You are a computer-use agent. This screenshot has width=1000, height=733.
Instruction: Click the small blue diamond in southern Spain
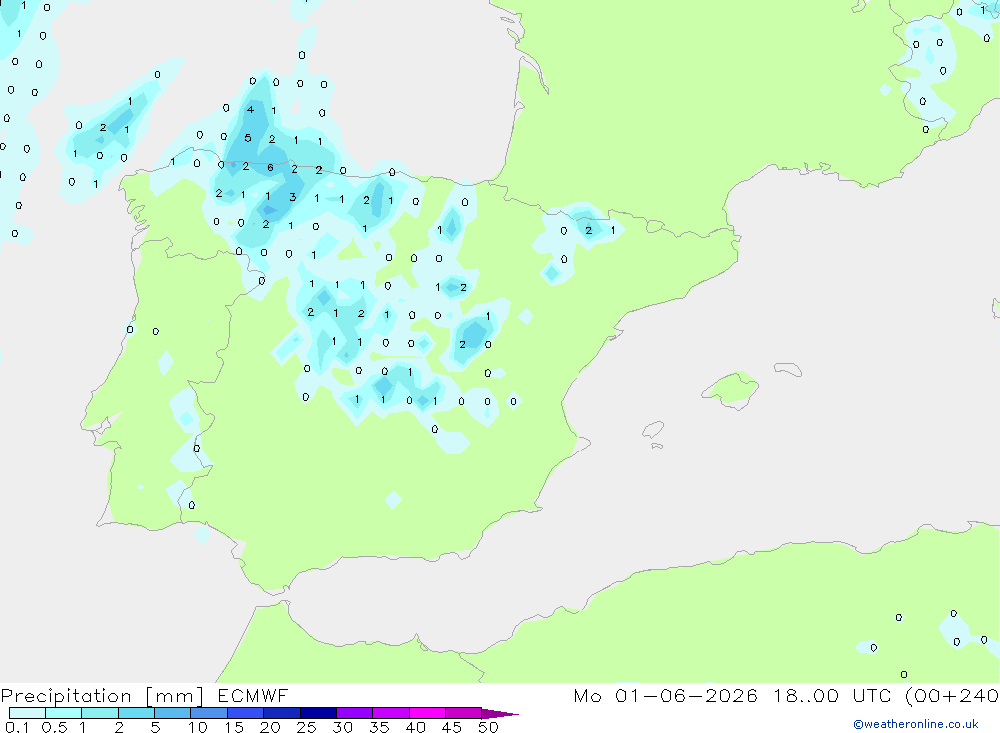point(393,500)
